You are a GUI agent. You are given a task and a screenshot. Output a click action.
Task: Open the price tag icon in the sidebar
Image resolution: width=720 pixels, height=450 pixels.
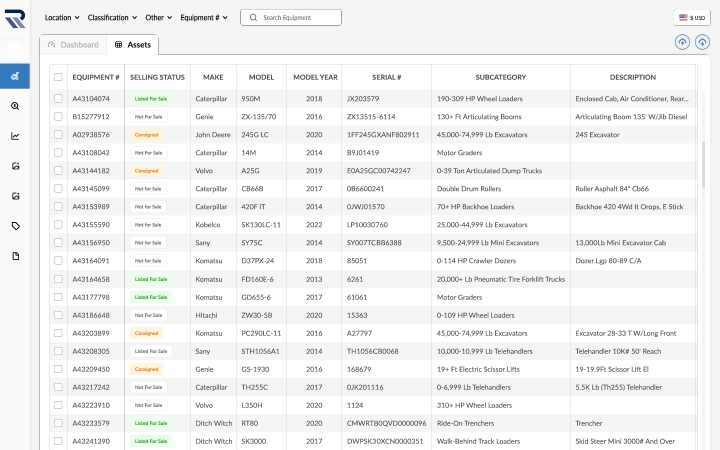[x=15, y=226]
